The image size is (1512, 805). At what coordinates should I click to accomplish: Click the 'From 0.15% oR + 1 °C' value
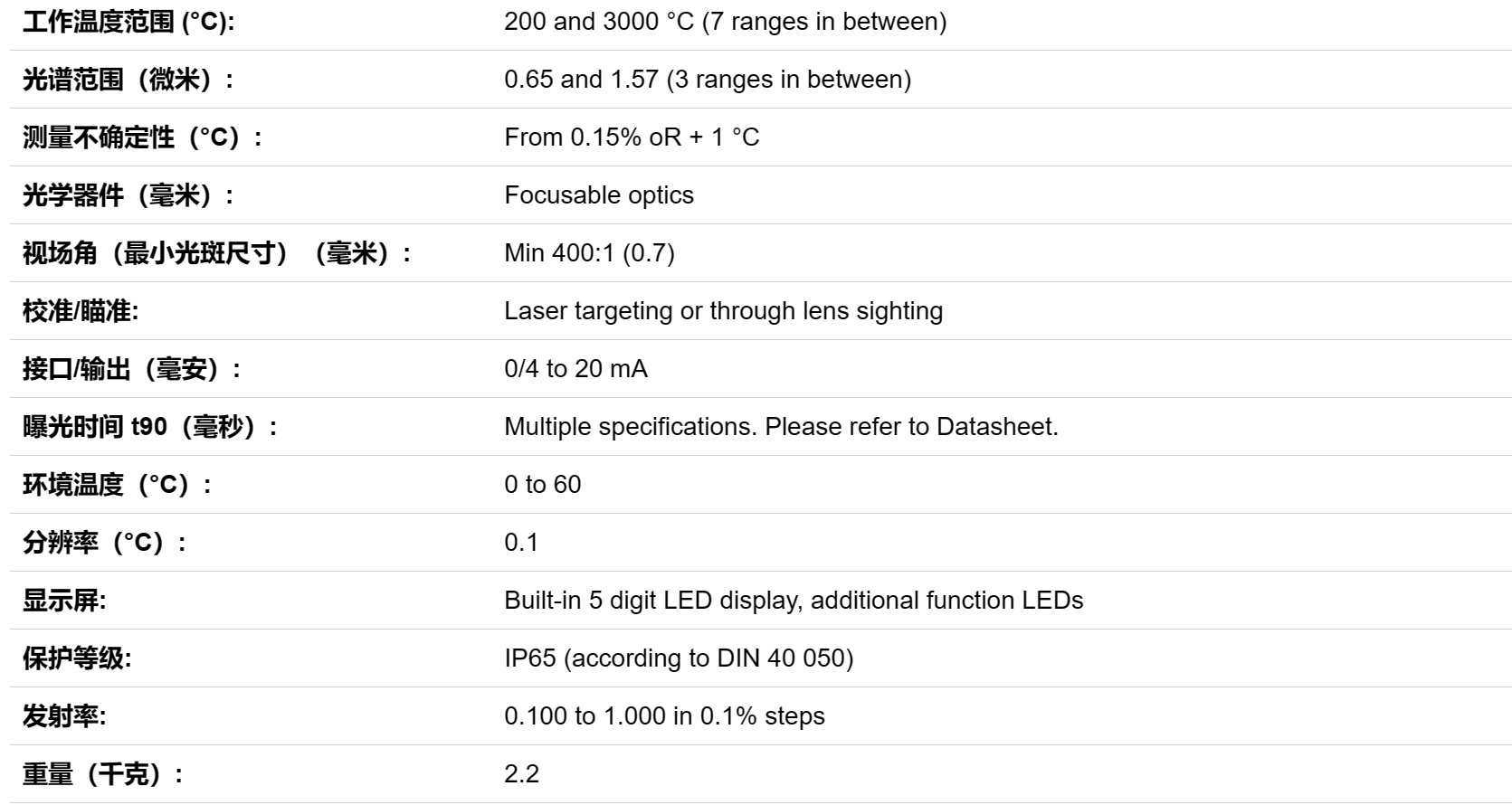coord(632,137)
